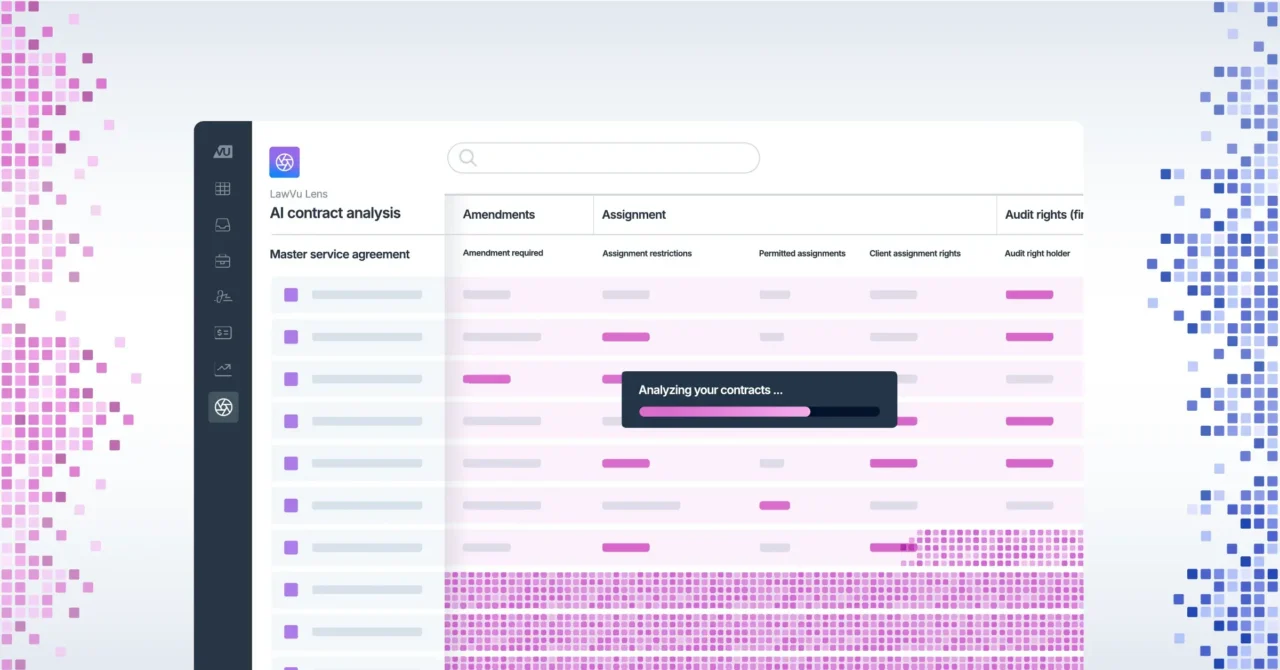Click the purple LawVu Lens app logo

tap(284, 162)
